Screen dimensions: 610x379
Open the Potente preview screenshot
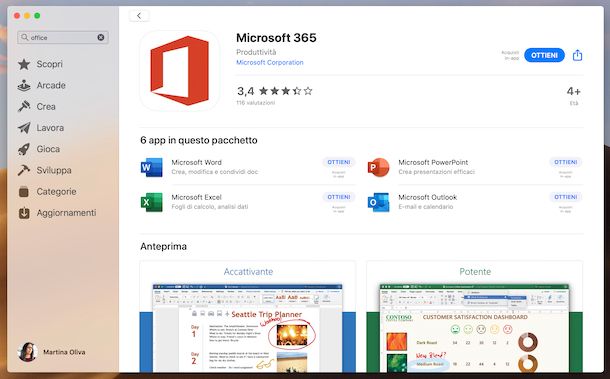pyautogui.click(x=475, y=317)
